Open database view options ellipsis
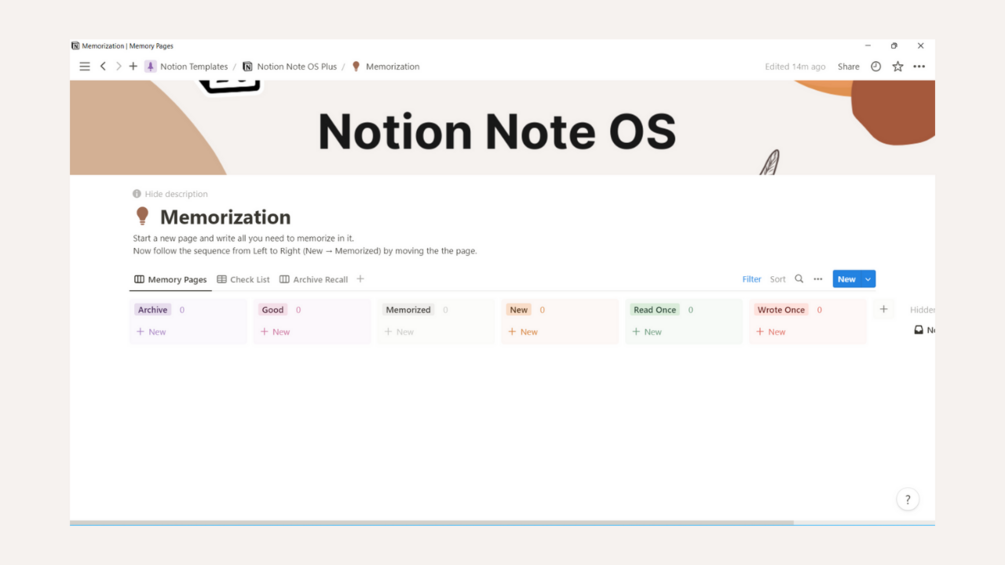 pos(818,279)
